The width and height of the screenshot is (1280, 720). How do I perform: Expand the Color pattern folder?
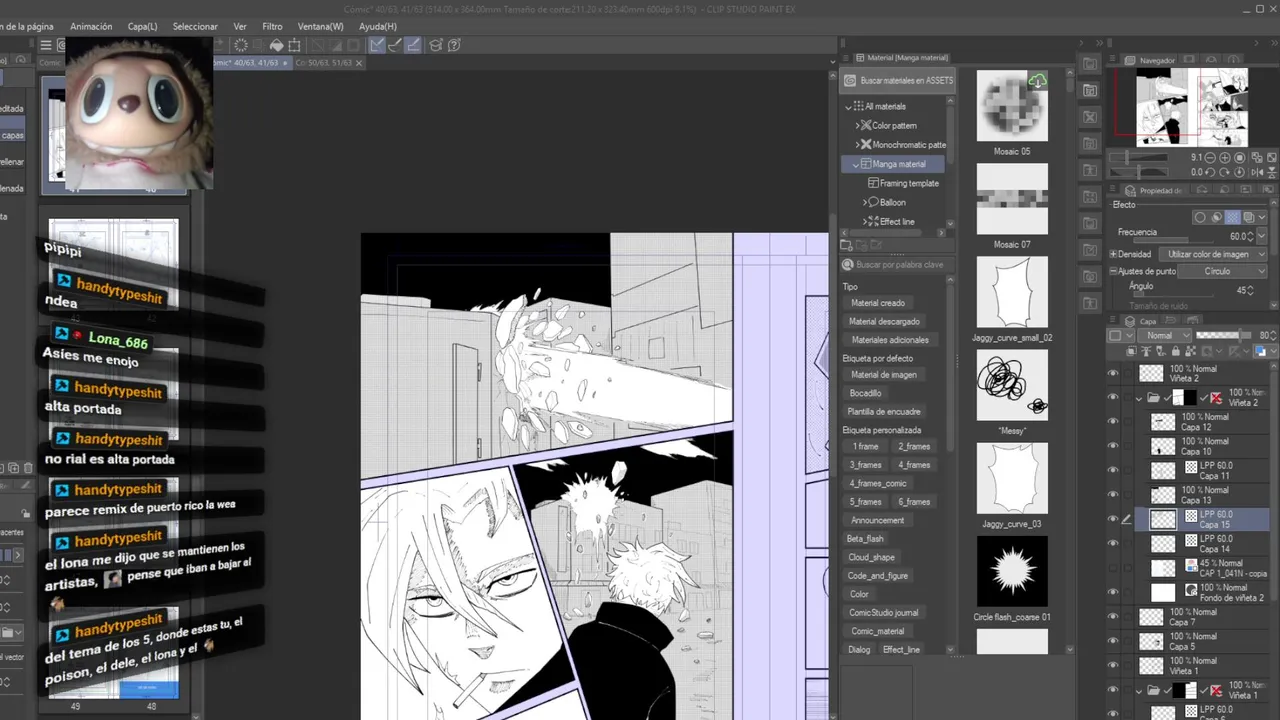click(x=858, y=125)
